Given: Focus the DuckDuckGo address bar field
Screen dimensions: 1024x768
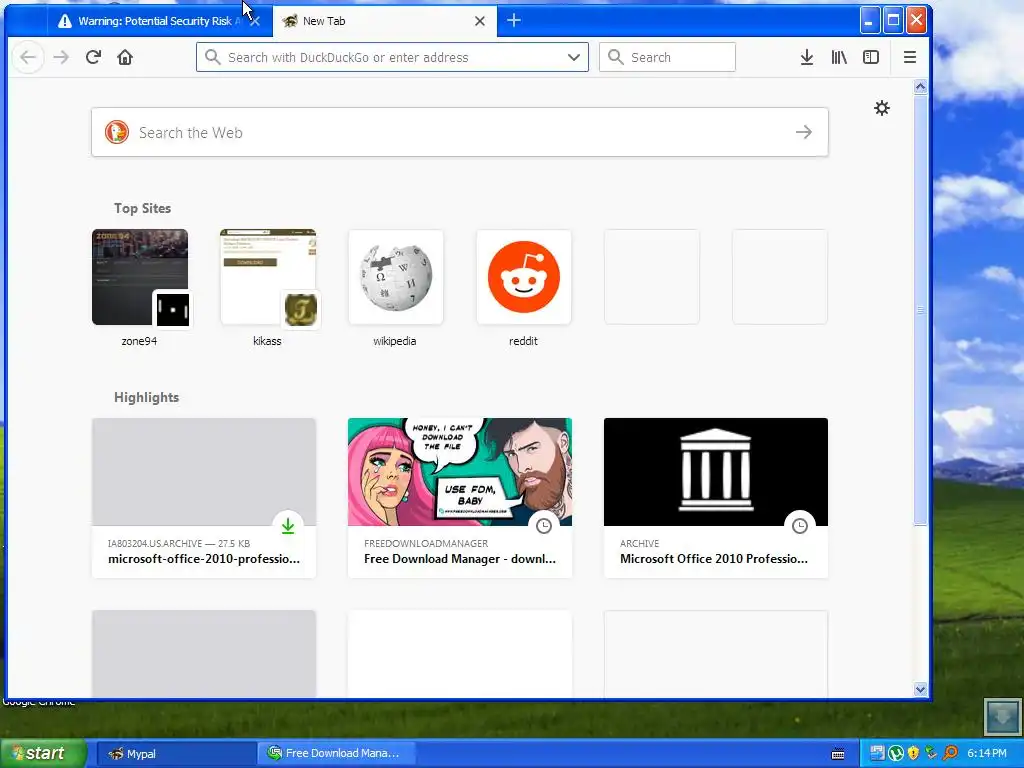Looking at the screenshot, I should pos(392,57).
